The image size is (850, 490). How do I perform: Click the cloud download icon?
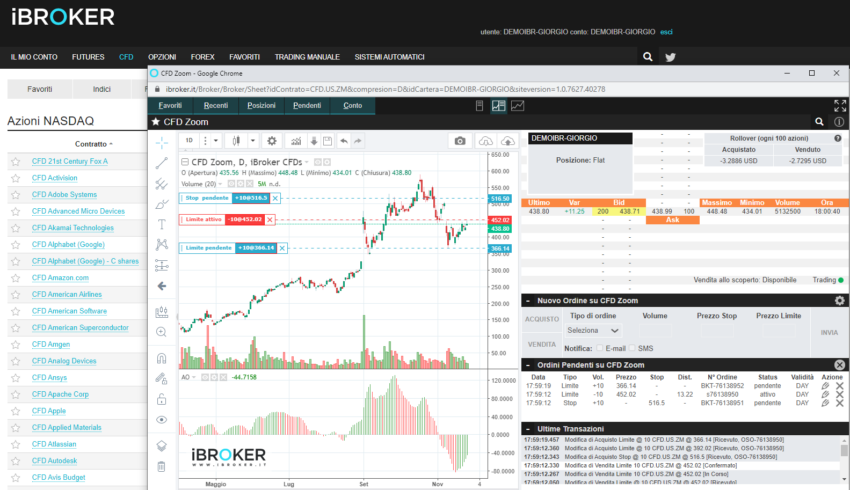(x=486, y=141)
